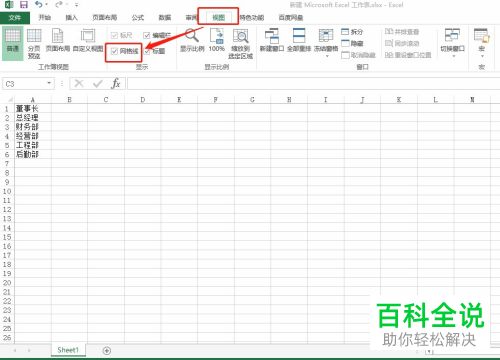Switch to the Data (数据) tab

point(165,18)
